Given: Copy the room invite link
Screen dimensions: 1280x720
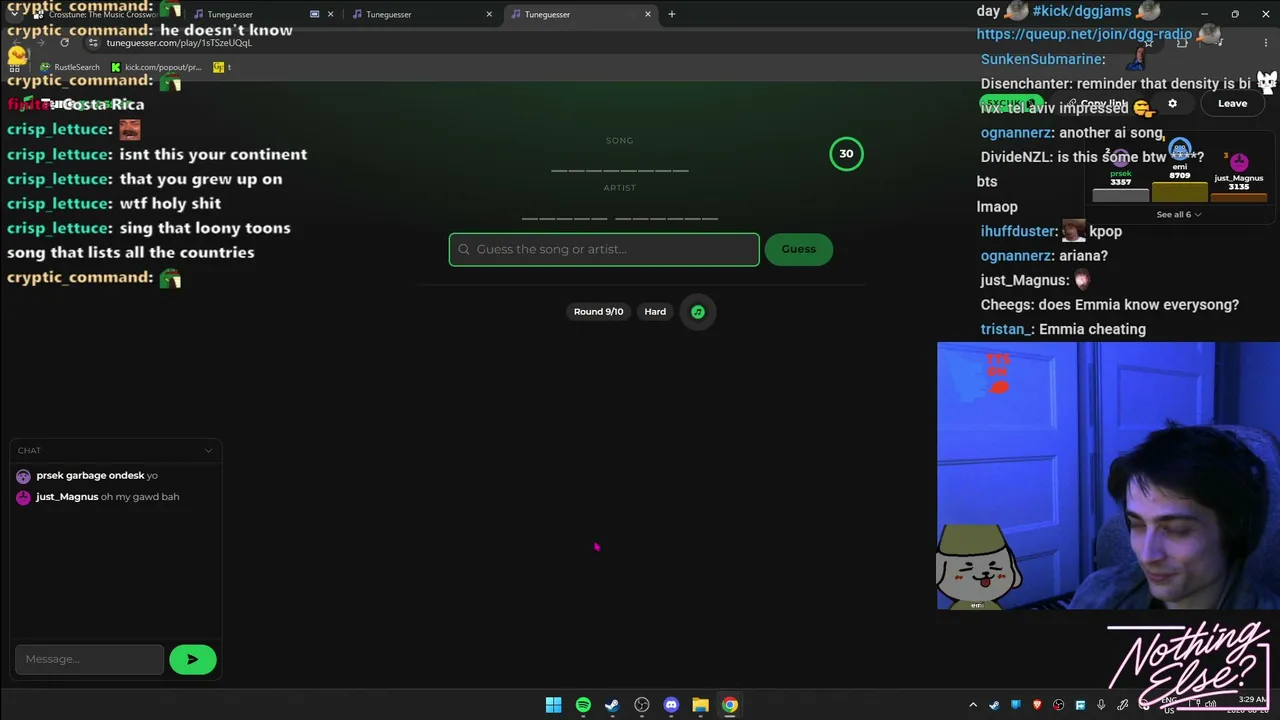Looking at the screenshot, I should [x=1097, y=104].
